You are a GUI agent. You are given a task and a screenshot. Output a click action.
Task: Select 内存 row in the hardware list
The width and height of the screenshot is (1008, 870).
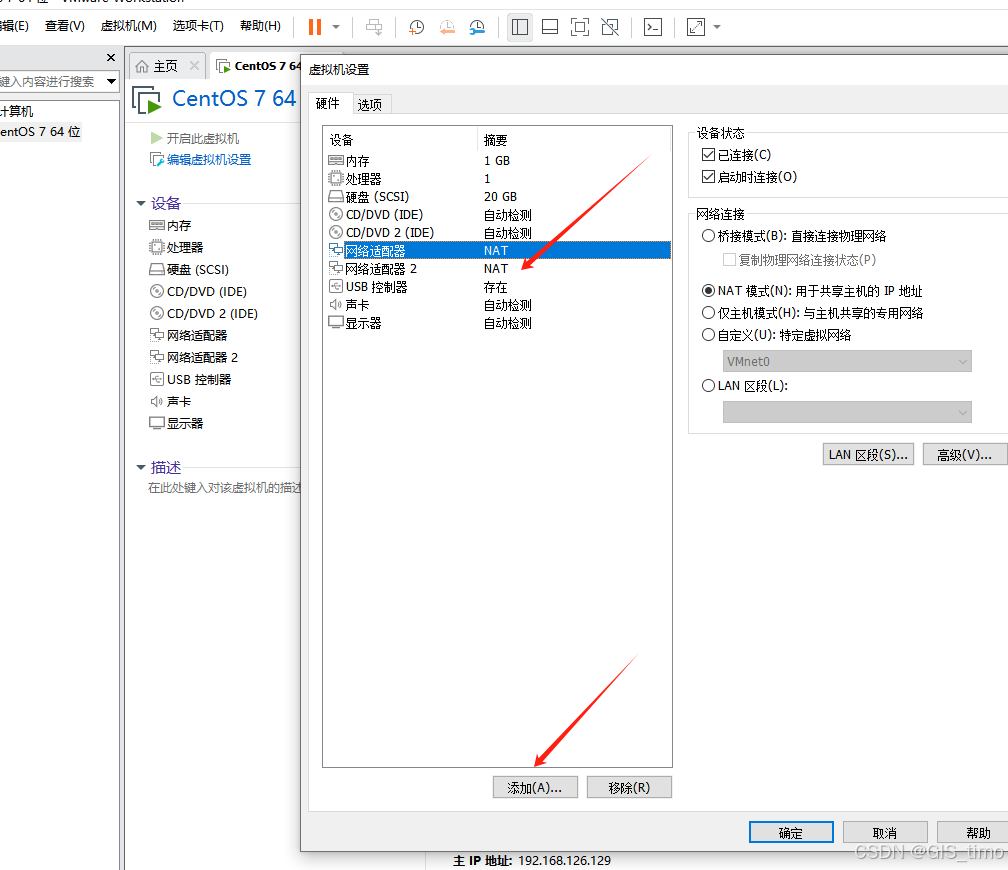click(x=498, y=161)
